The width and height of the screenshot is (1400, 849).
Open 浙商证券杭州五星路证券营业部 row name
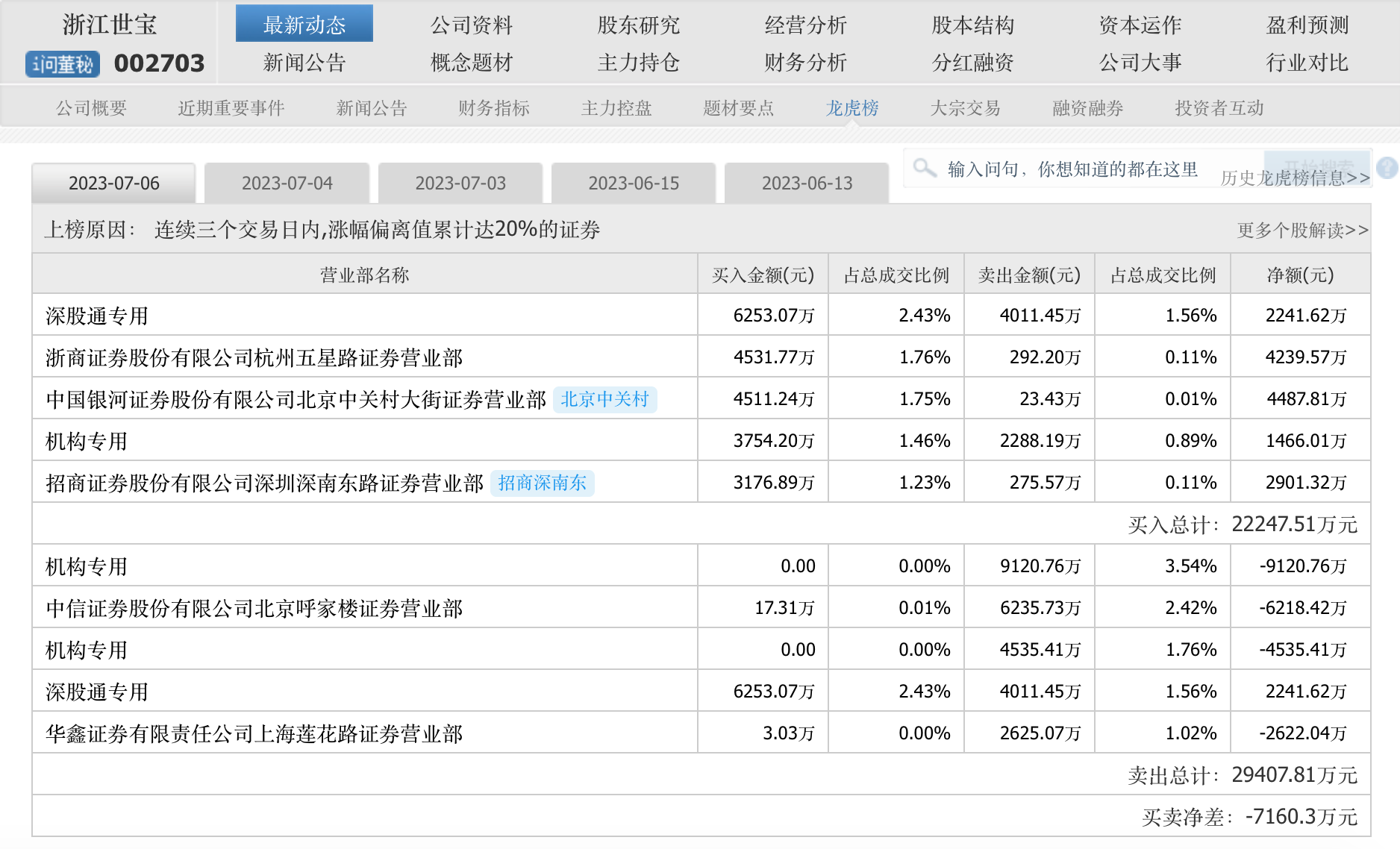coord(254,358)
